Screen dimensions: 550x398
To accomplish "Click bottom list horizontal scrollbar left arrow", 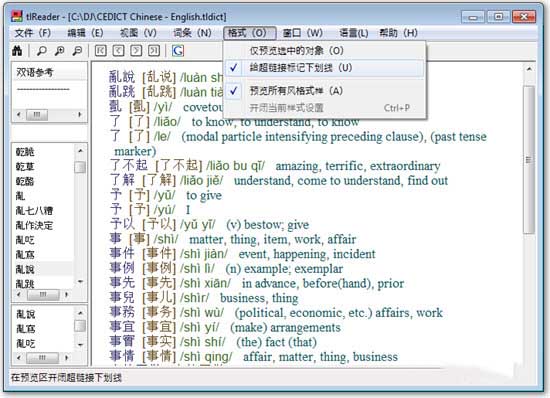I will 19,358.
